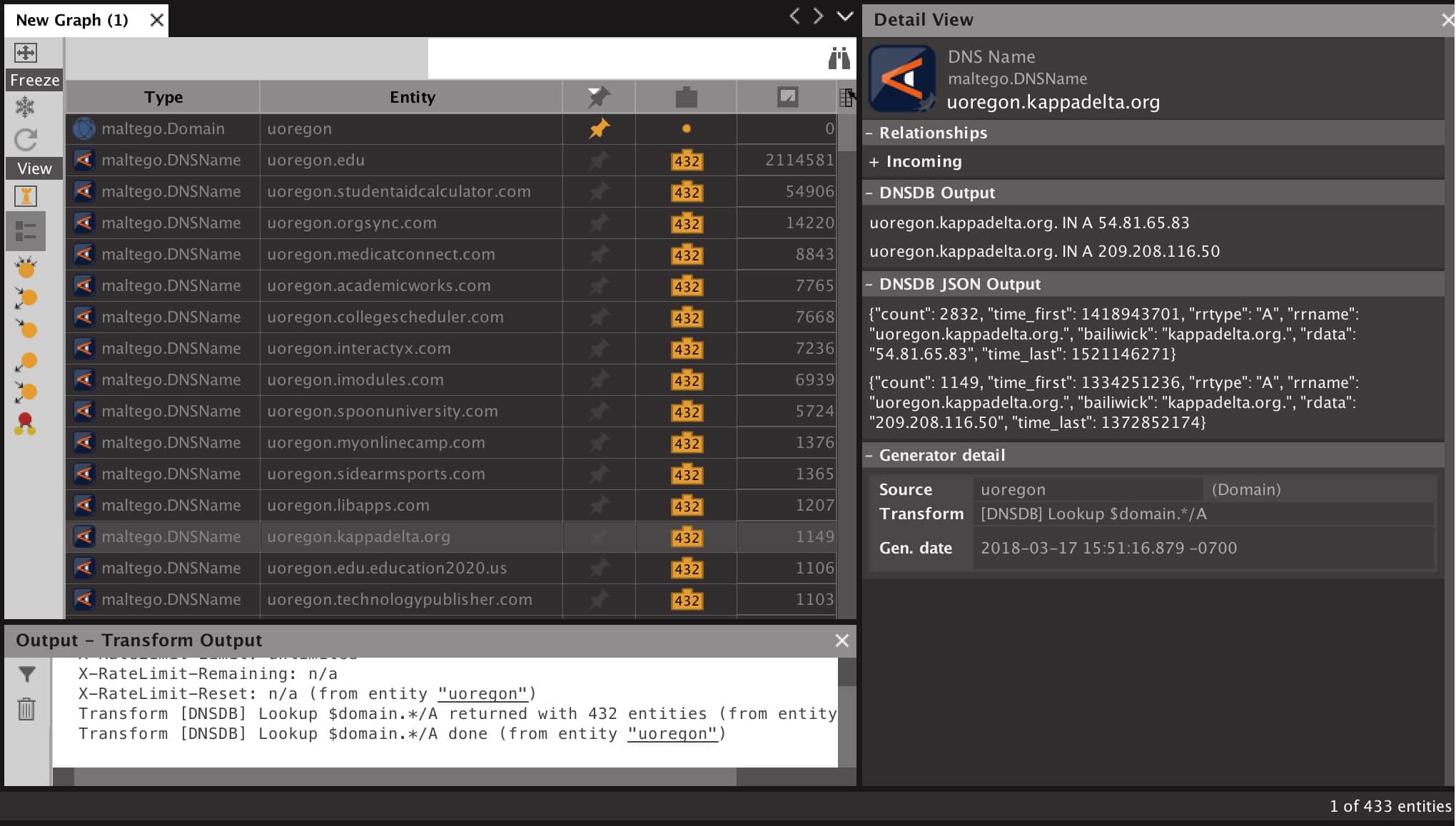Click the trash icon to clear transform output
Image resolution: width=1456 pixels, height=826 pixels.
coord(26,709)
